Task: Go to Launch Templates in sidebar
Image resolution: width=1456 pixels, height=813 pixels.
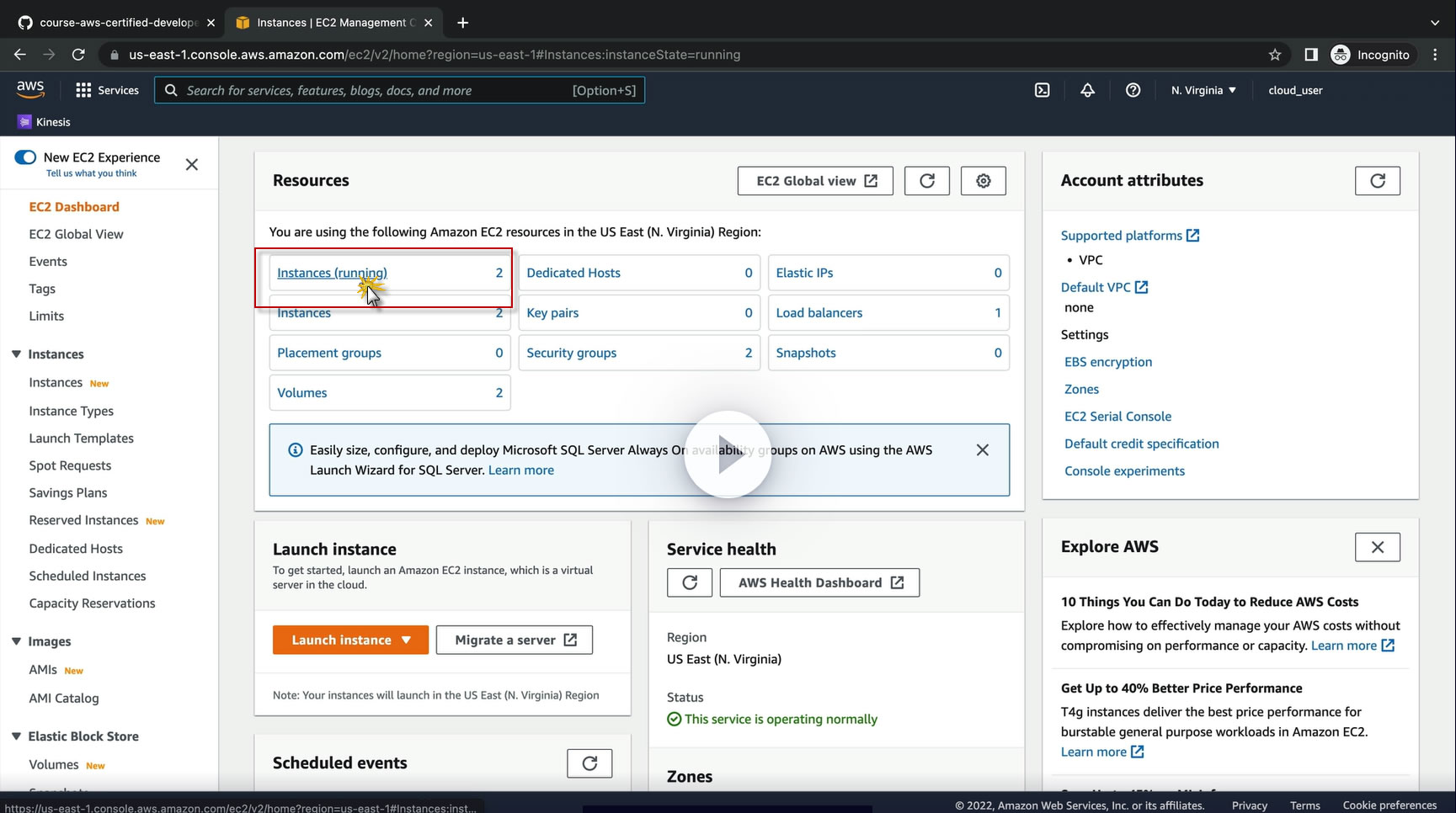Action: click(x=81, y=438)
